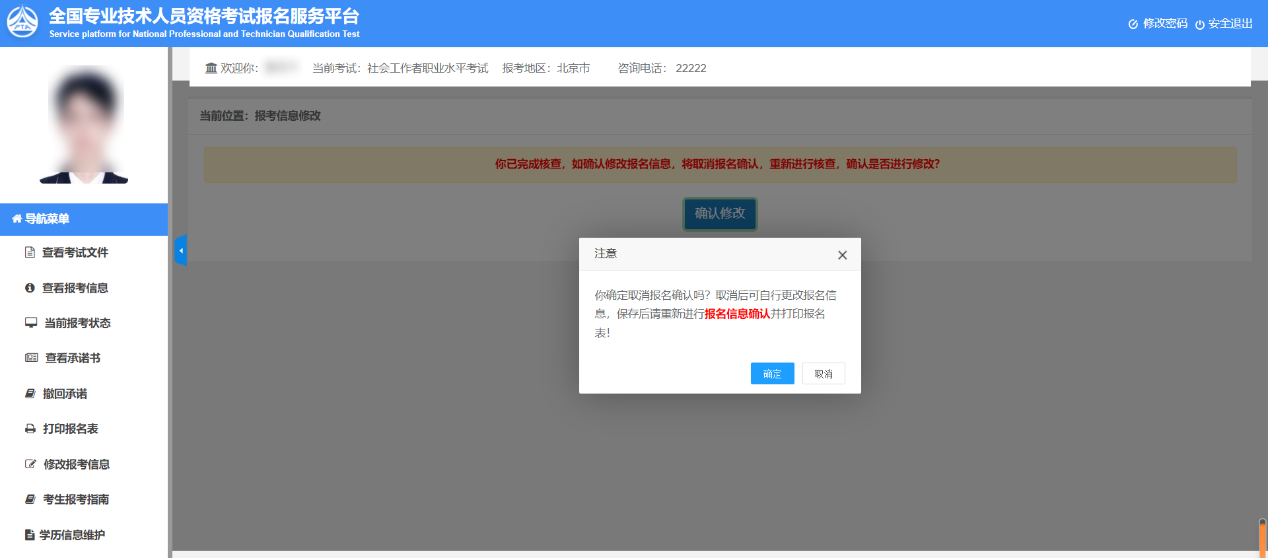Select the 导航菜单 header
This screenshot has height=558, width=1268.
(x=84, y=219)
